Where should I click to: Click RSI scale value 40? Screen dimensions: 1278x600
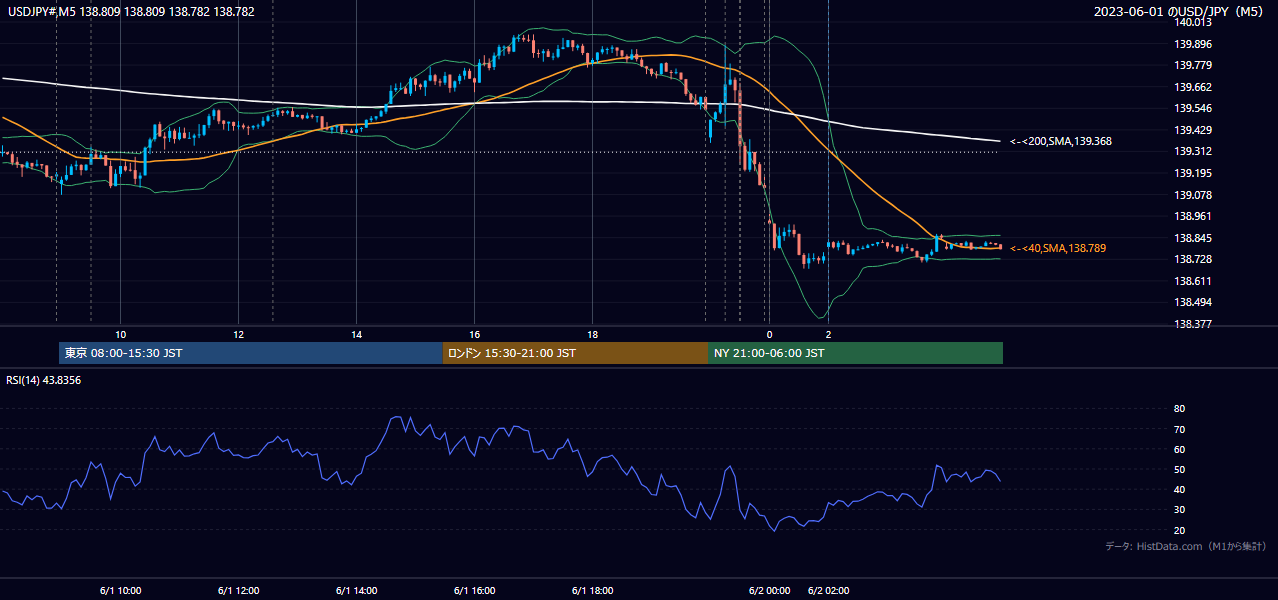[x=1179, y=489]
